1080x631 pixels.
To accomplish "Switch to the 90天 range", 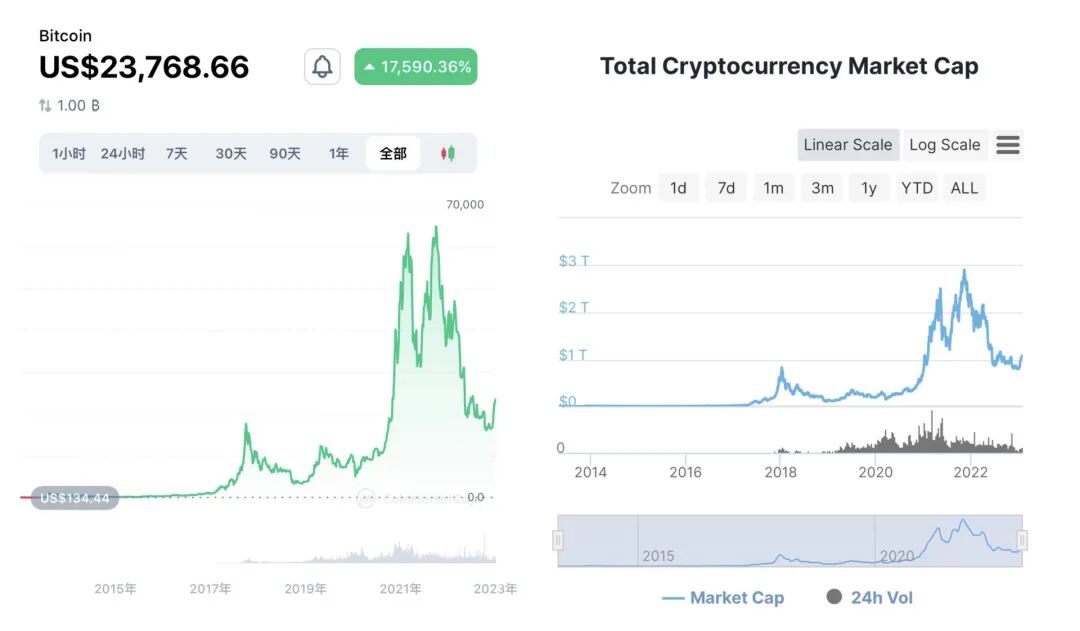I will coord(285,154).
